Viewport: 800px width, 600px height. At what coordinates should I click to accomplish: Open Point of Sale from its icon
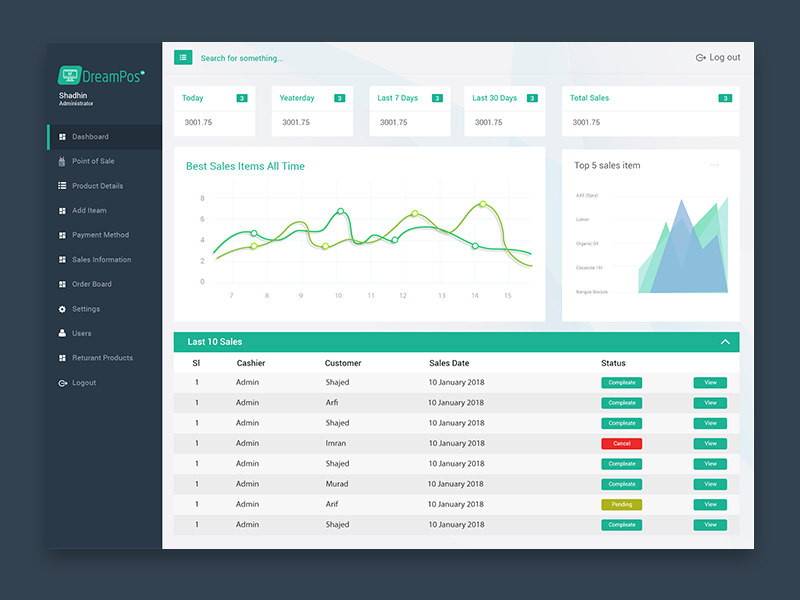(62, 161)
